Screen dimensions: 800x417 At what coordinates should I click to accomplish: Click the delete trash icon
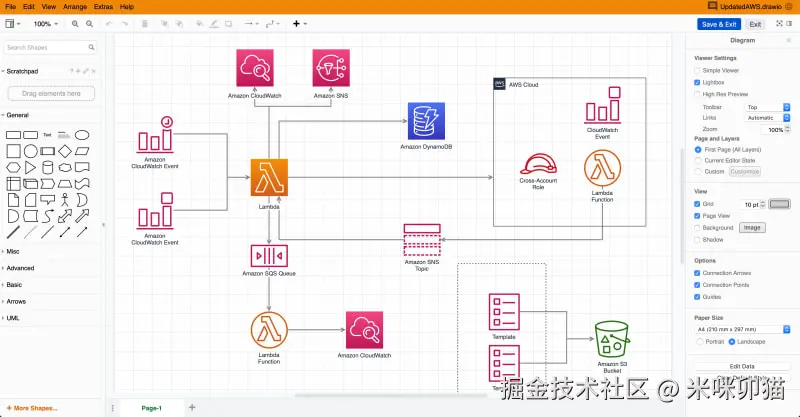point(145,24)
